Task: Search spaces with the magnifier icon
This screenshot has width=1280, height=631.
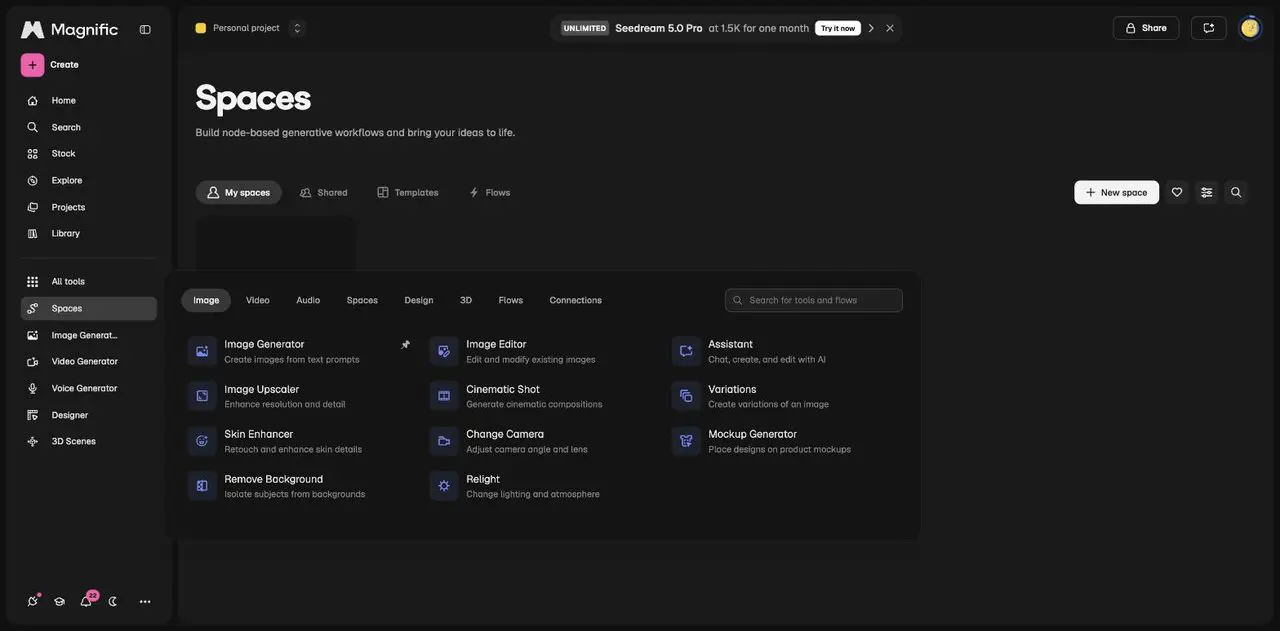Action: pyautogui.click(x=1236, y=192)
